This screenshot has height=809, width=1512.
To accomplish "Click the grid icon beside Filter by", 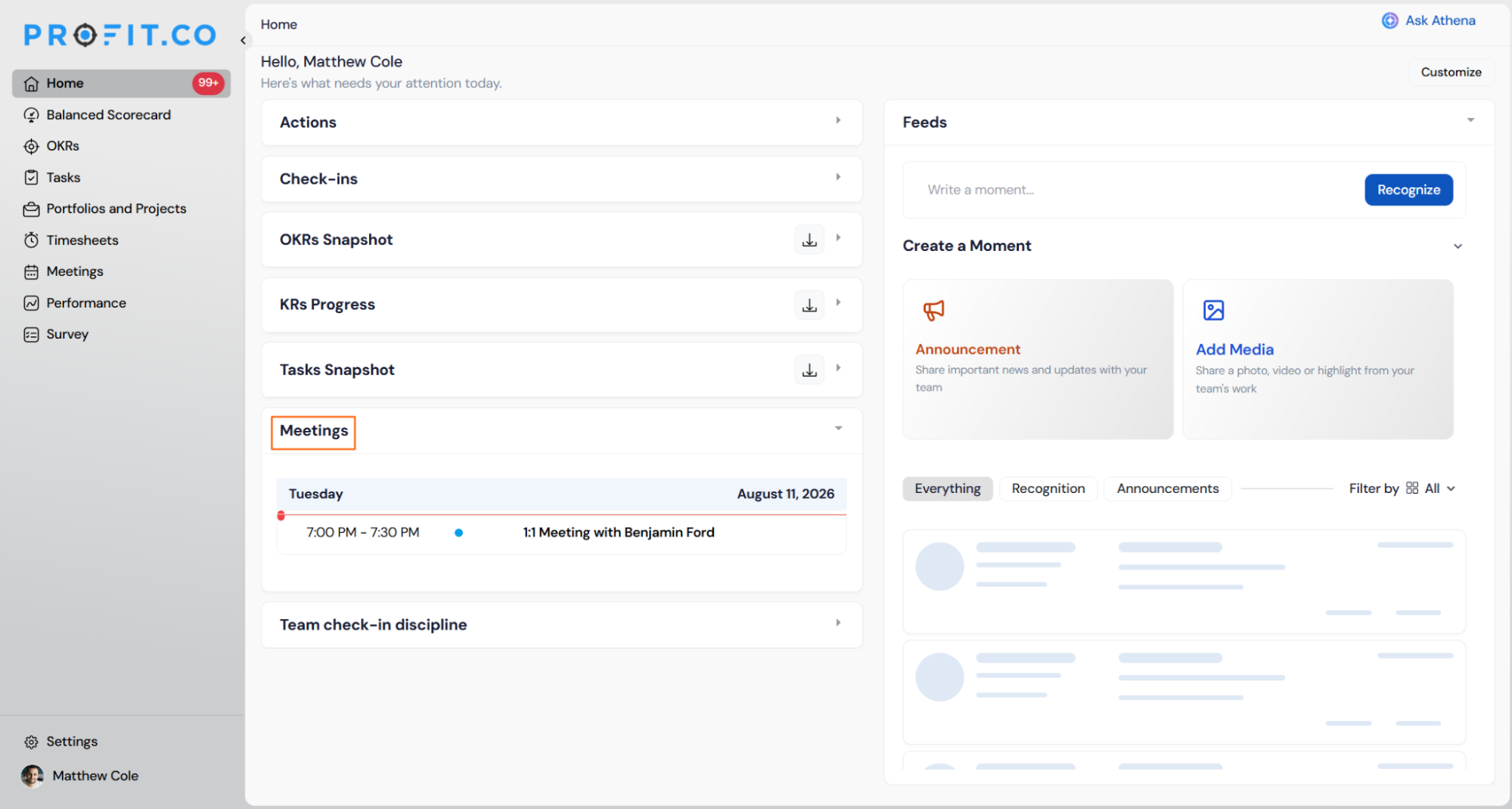I will 1412,488.
